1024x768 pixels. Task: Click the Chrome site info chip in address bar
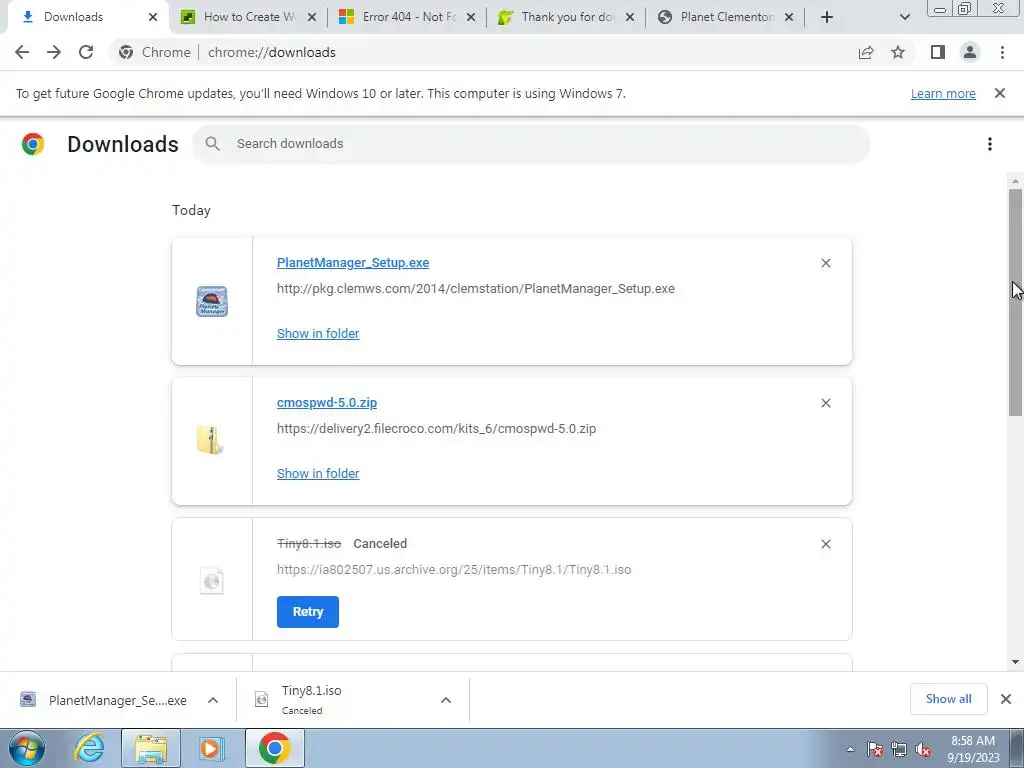coord(155,52)
